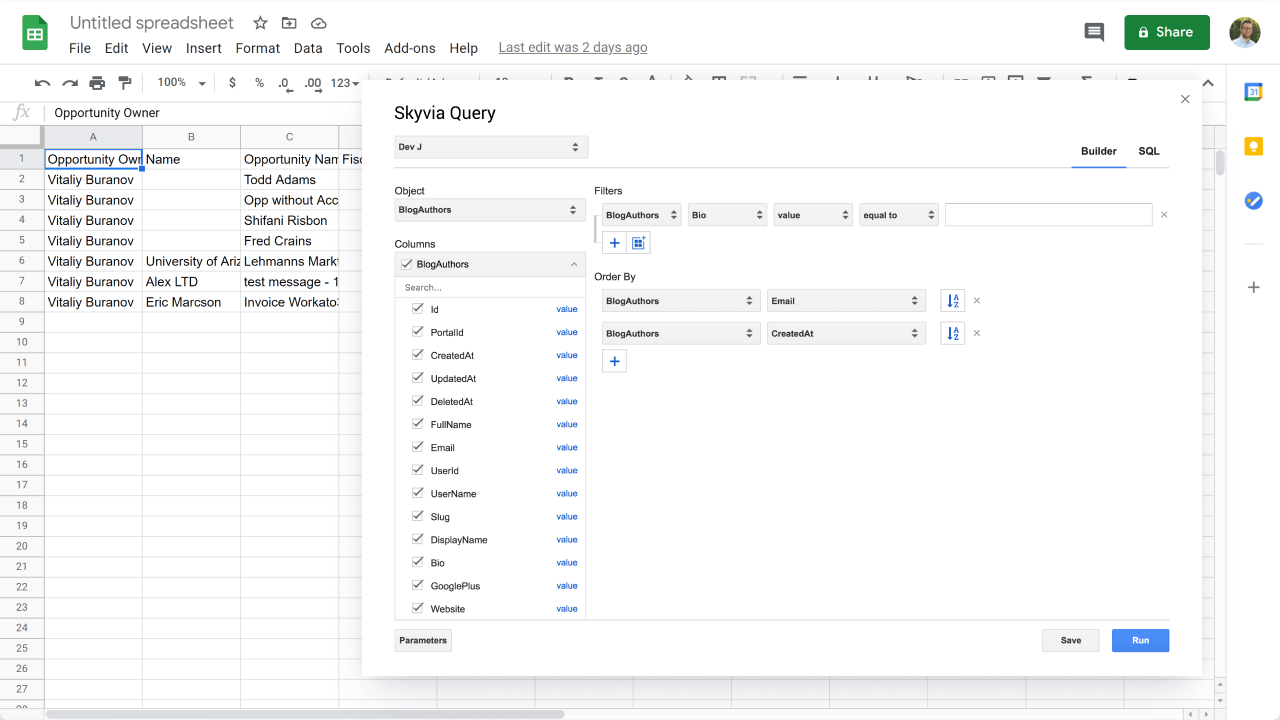The height and width of the screenshot is (720, 1280).
Task: Click the print icon in toolbar
Action: (97, 83)
